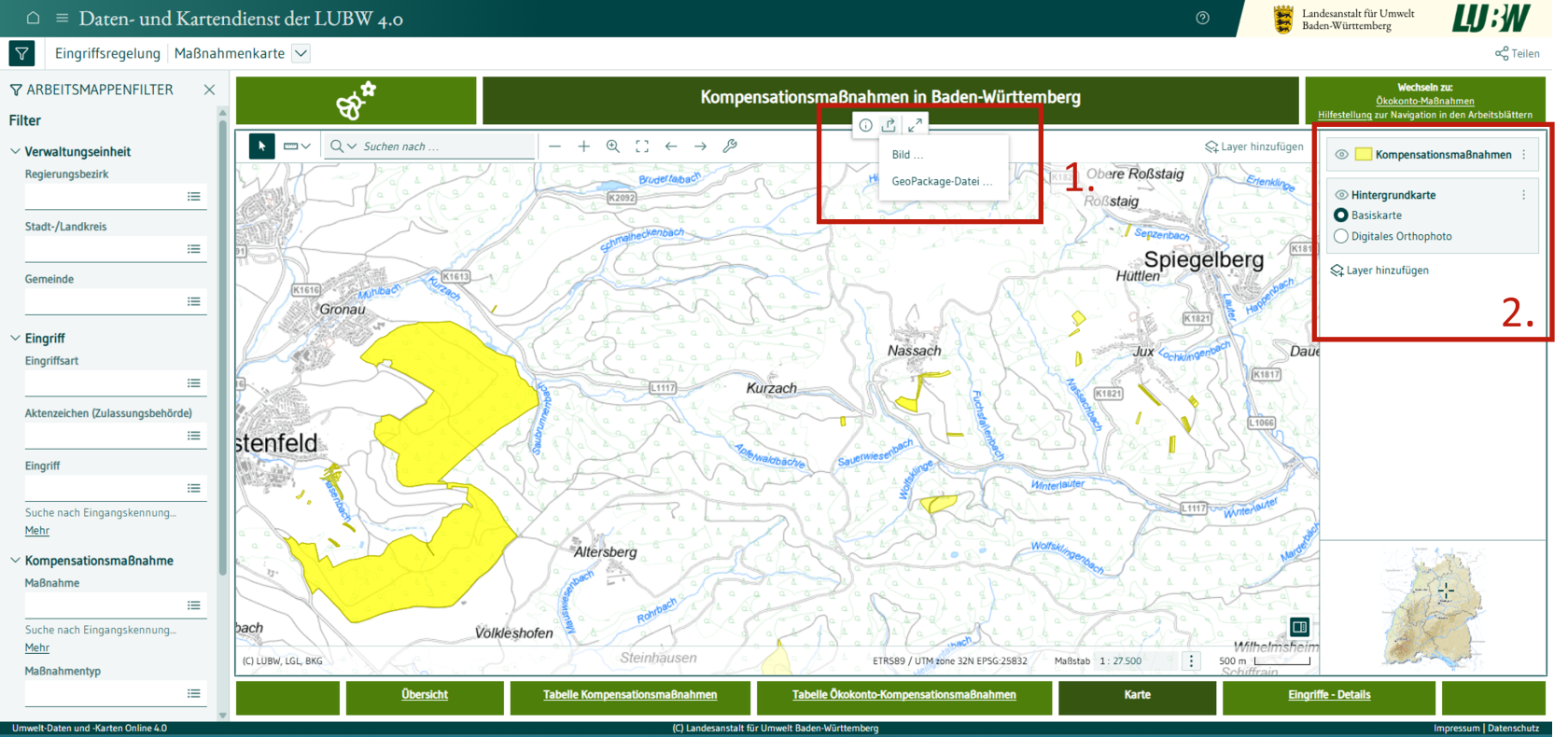The height and width of the screenshot is (737, 1568).
Task: Toggle visibility of Kompensationsmaßnahmen layer
Action: coord(1341,155)
